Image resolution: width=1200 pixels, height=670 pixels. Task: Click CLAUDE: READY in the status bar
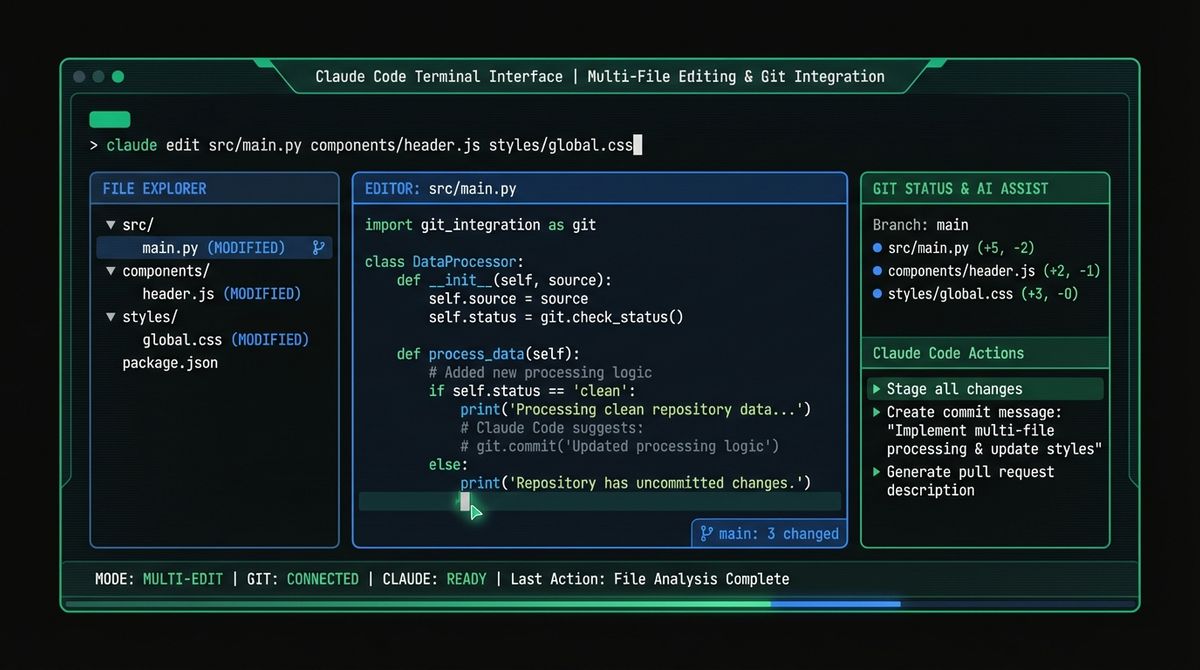pos(435,579)
